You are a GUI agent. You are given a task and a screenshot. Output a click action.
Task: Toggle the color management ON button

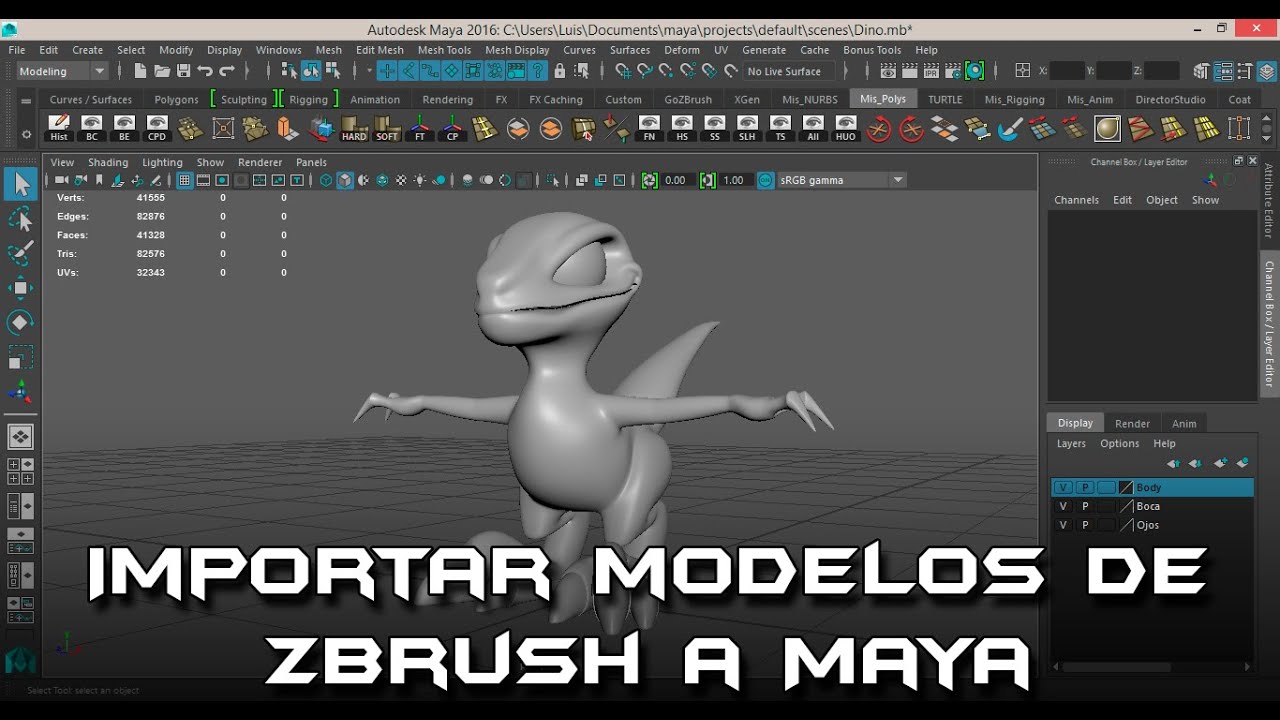pos(765,180)
